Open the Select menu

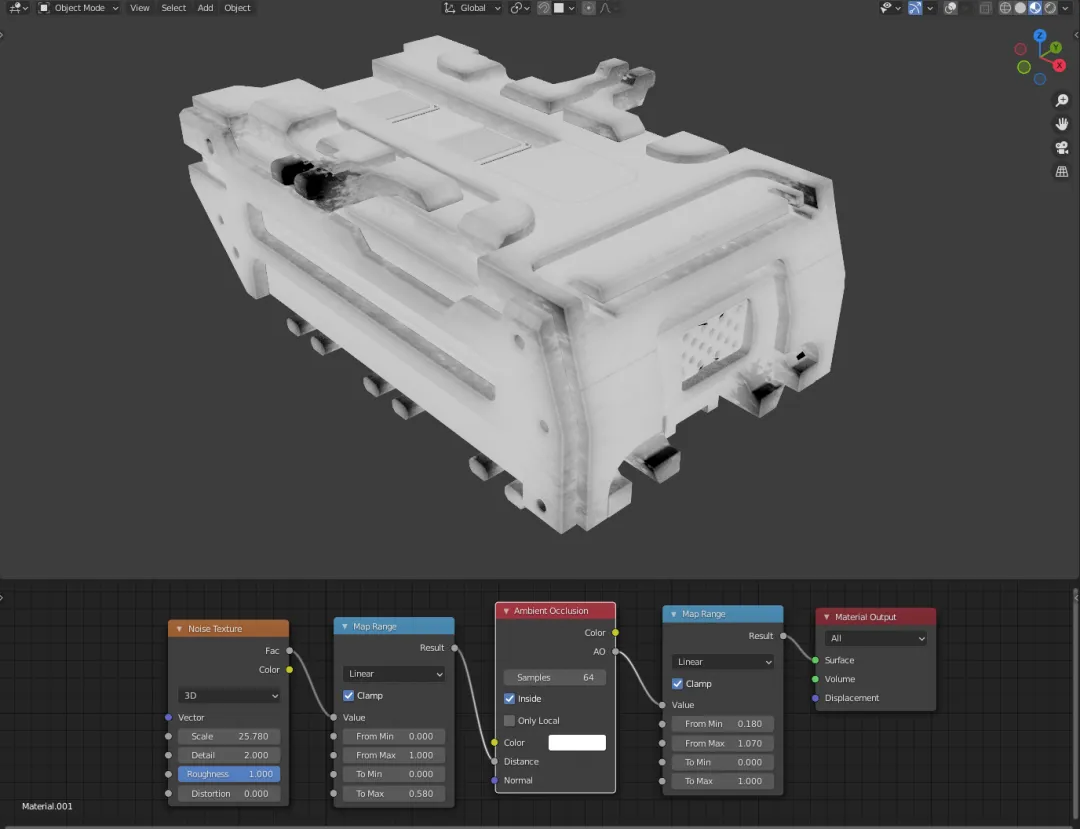coord(174,8)
